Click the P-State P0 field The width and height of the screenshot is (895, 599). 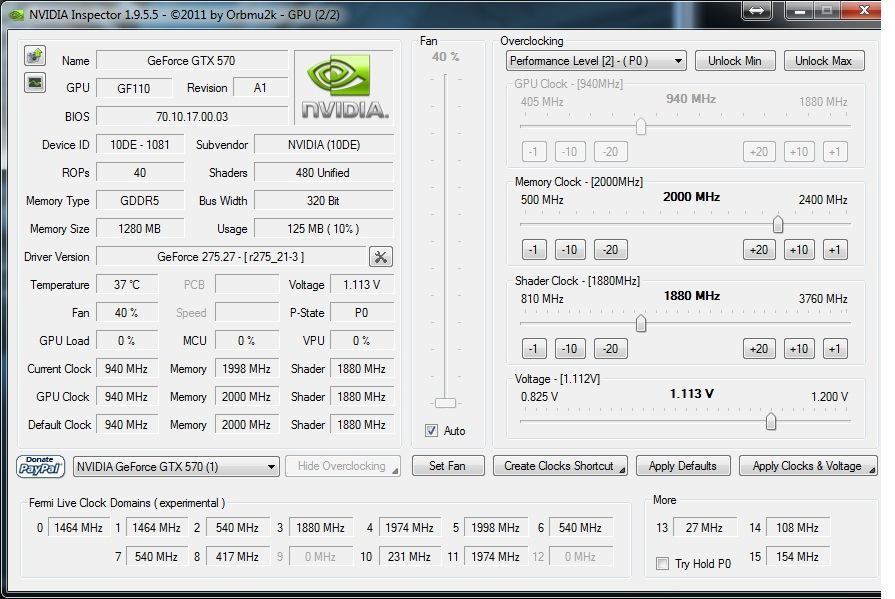[362, 313]
